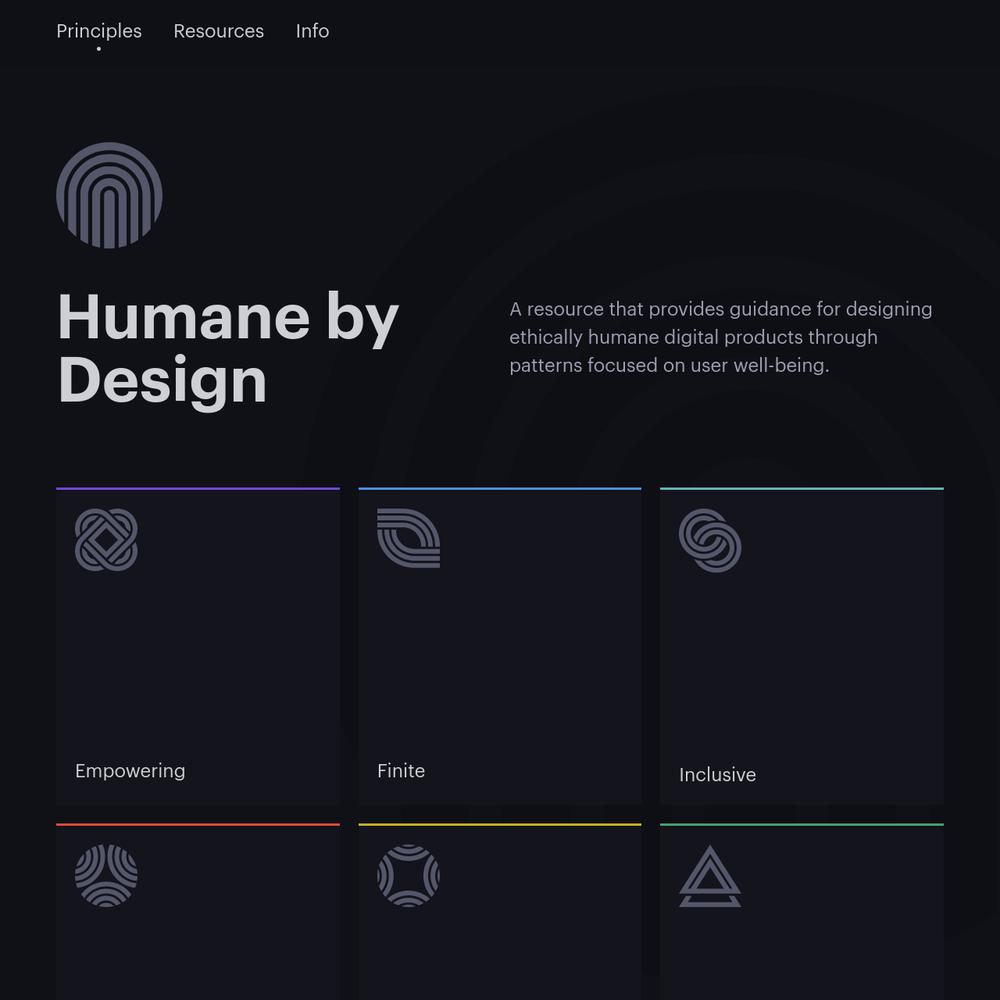Open the Resources nav item
Image resolution: width=1000 pixels, height=1000 pixels.
(219, 31)
